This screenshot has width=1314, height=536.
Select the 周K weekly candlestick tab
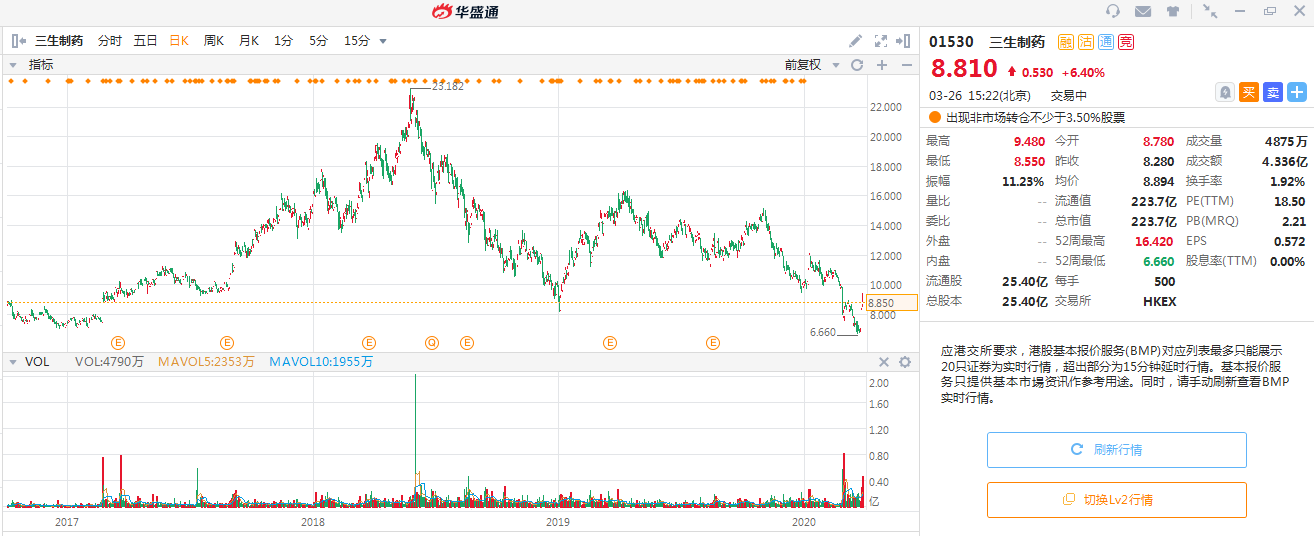pyautogui.click(x=214, y=41)
